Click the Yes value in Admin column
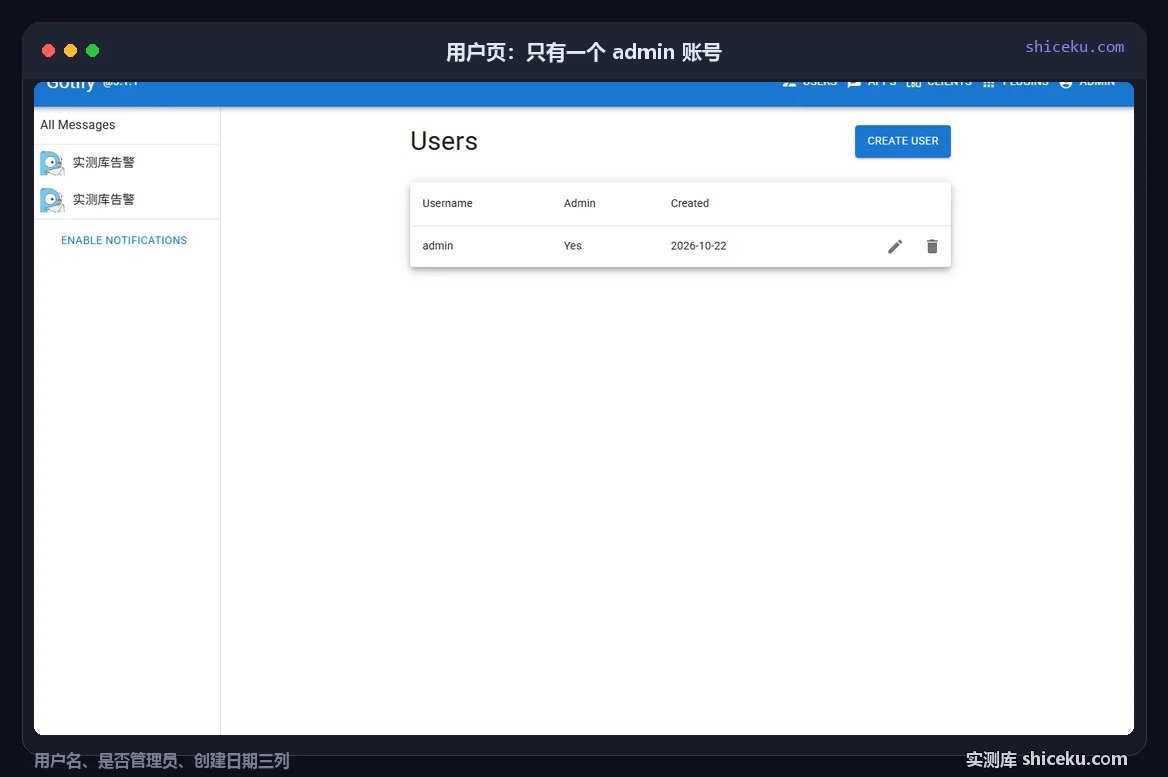This screenshot has height=777, width=1168. point(572,246)
